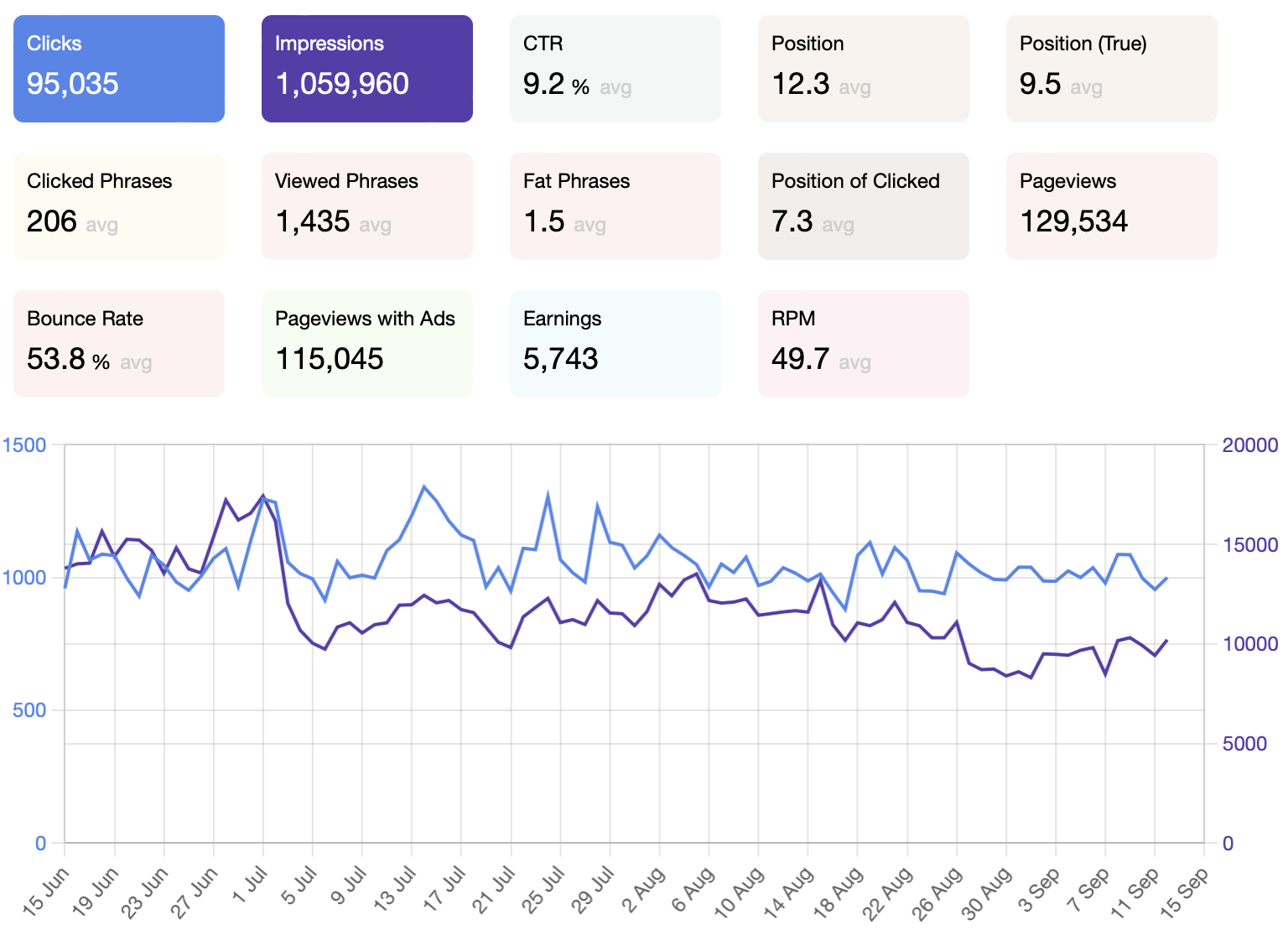The height and width of the screenshot is (951, 1288).
Task: Click the Earnings 5,743 card
Action: click(x=615, y=344)
